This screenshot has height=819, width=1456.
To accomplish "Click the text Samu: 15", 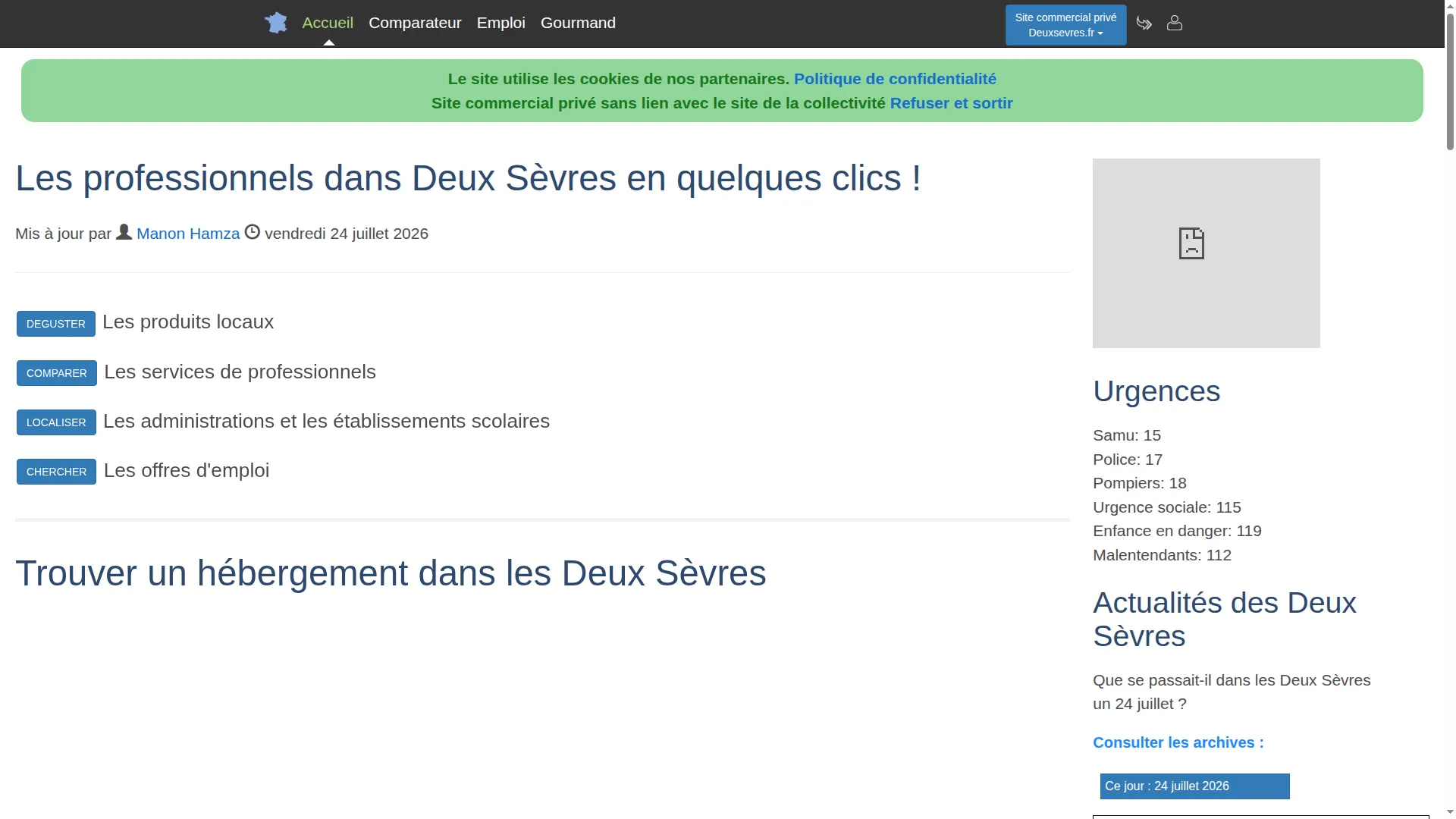I will (1126, 435).
